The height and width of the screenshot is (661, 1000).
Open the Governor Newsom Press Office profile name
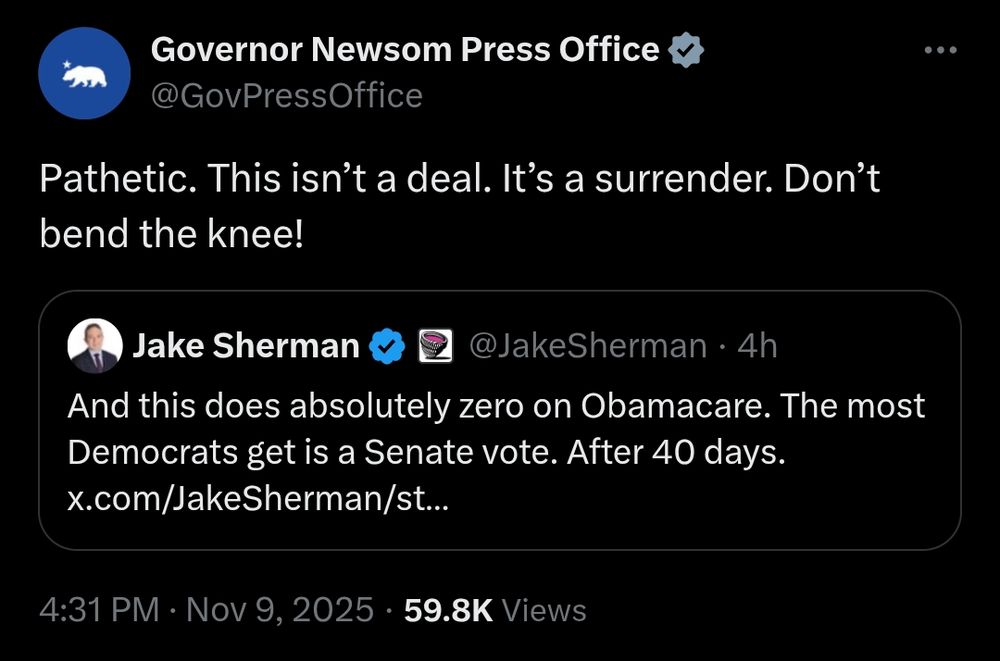coord(405,51)
